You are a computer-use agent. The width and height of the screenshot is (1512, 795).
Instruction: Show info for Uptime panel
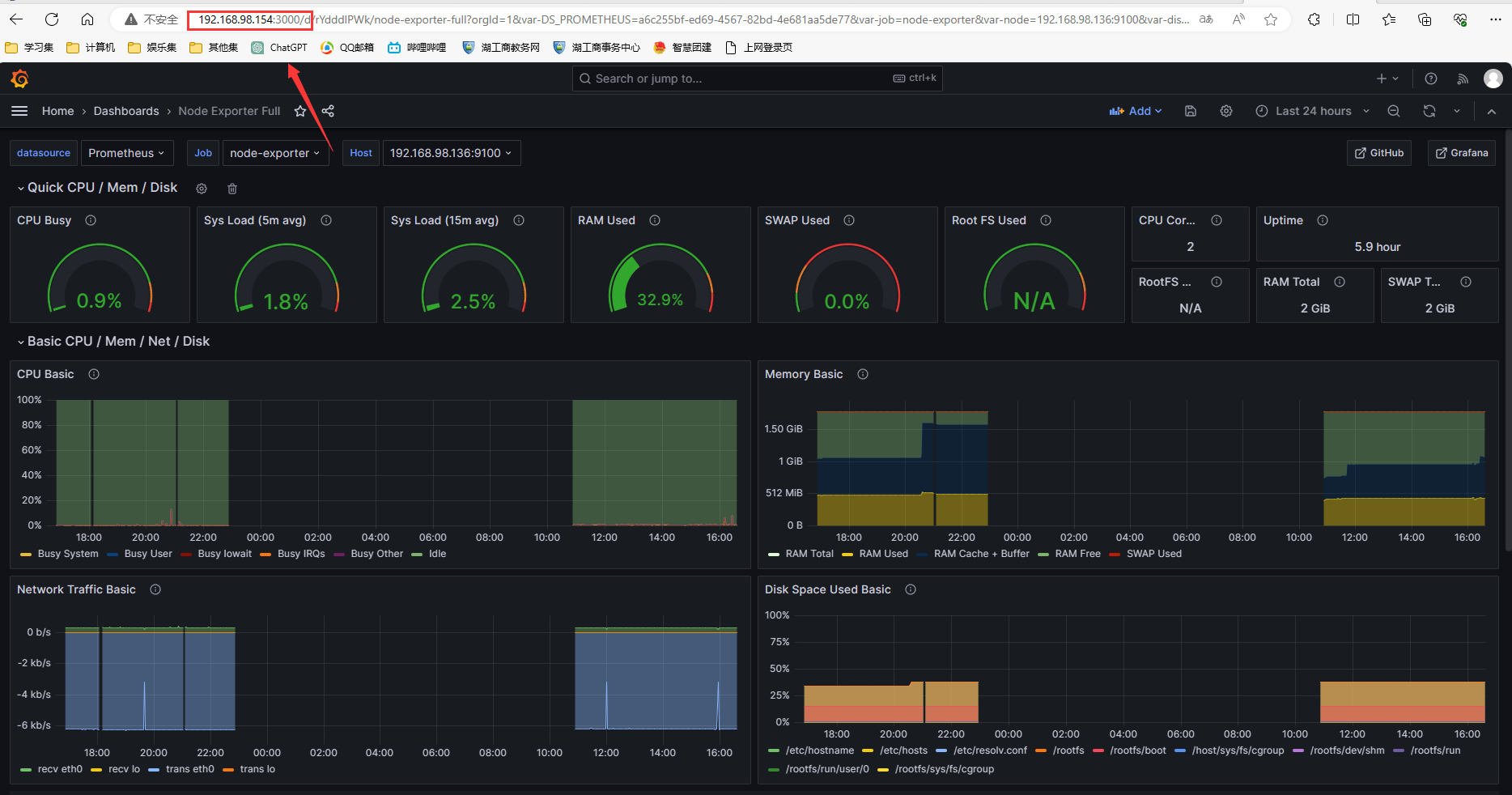pyautogui.click(x=1323, y=220)
